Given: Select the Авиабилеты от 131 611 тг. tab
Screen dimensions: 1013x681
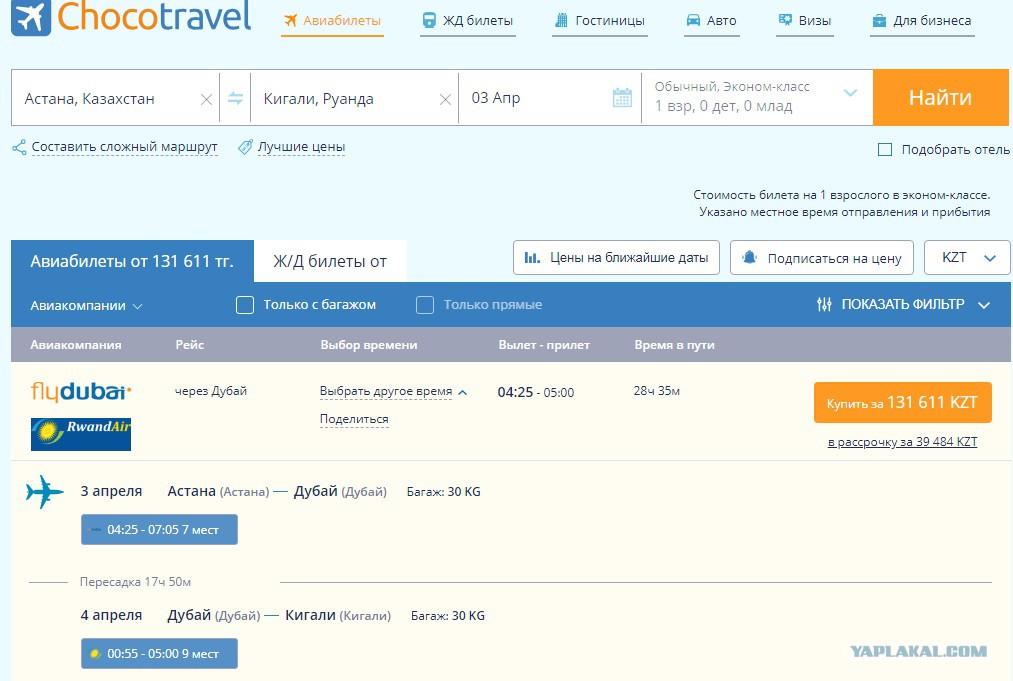Looking at the screenshot, I should tap(132, 261).
